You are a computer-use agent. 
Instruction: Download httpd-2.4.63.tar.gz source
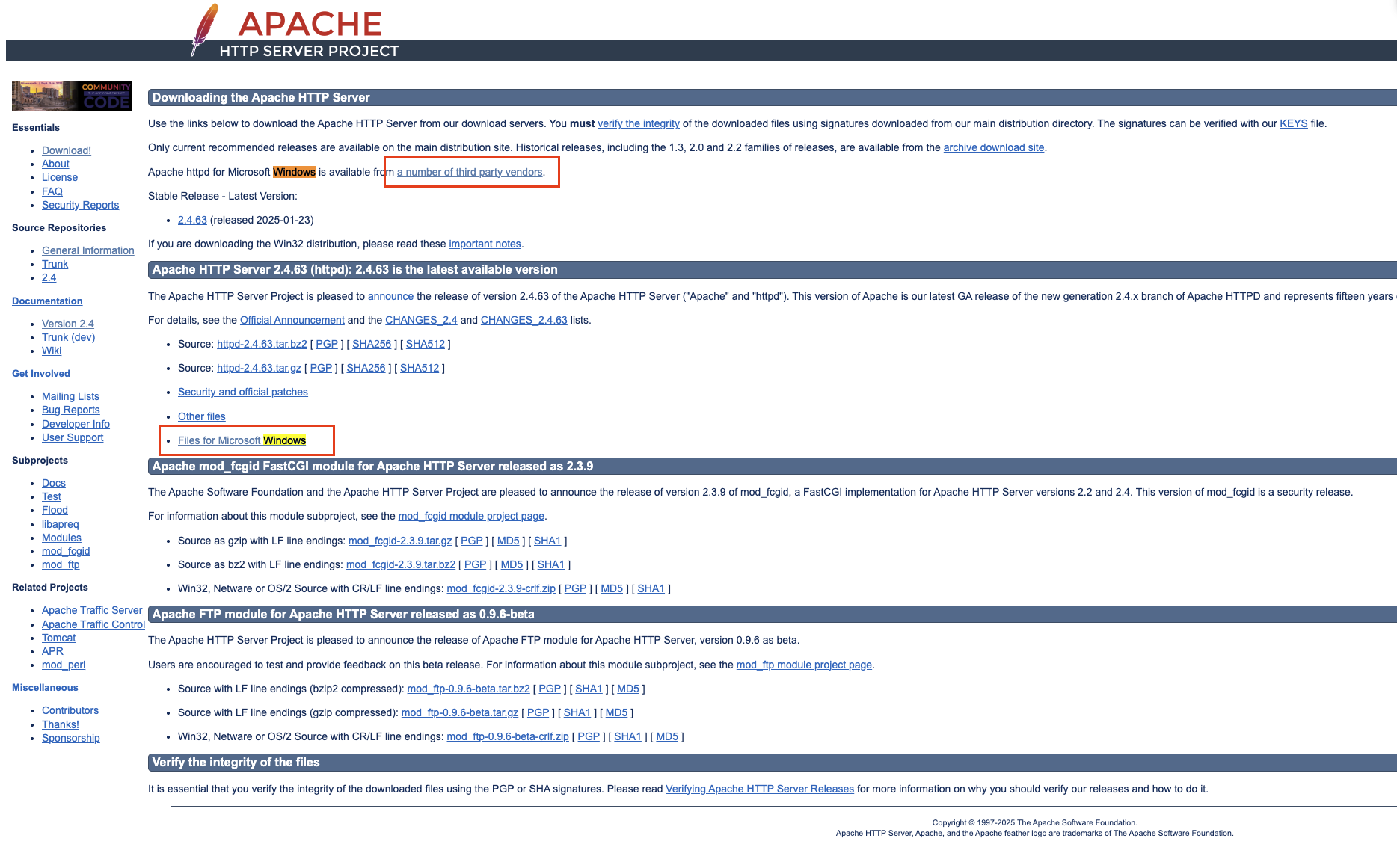(x=259, y=368)
